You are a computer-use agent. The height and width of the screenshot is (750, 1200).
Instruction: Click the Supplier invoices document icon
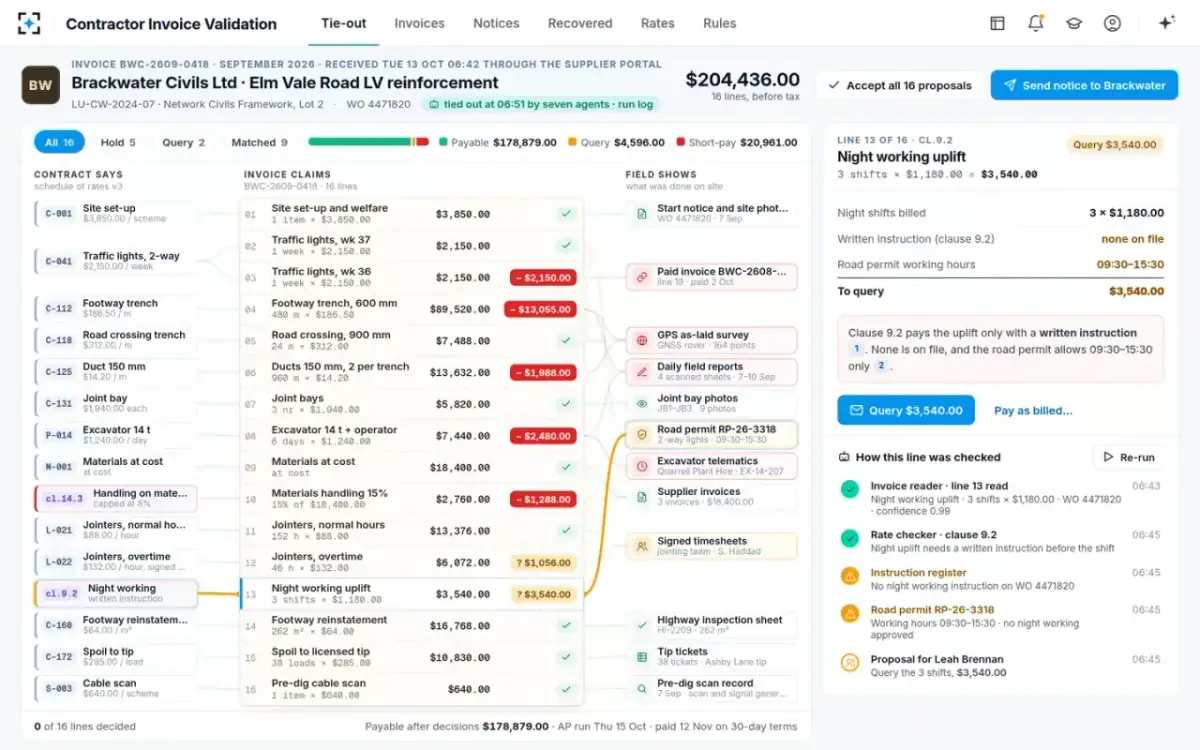(x=641, y=497)
